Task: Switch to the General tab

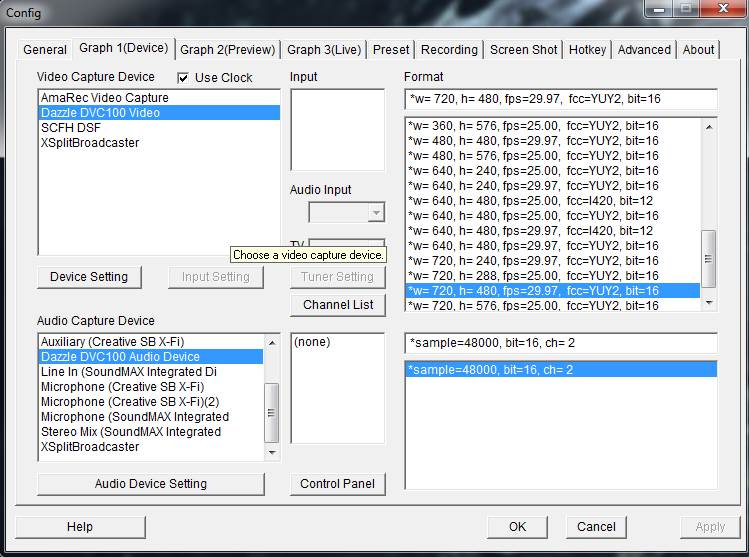Action: click(x=45, y=49)
